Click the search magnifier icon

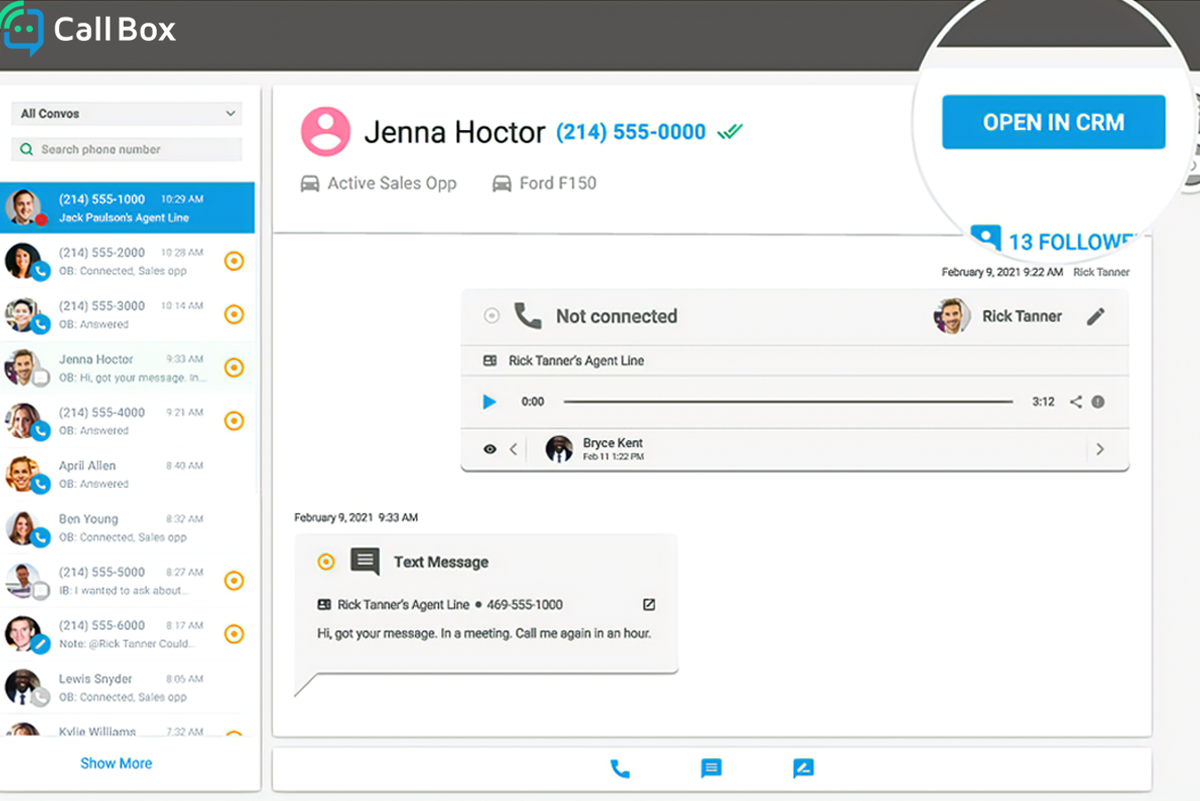[27, 149]
